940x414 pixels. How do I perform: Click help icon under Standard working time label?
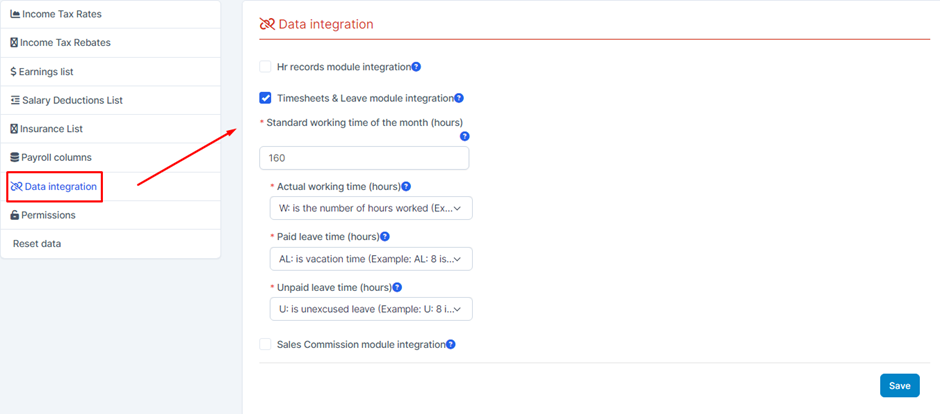pyautogui.click(x=465, y=137)
